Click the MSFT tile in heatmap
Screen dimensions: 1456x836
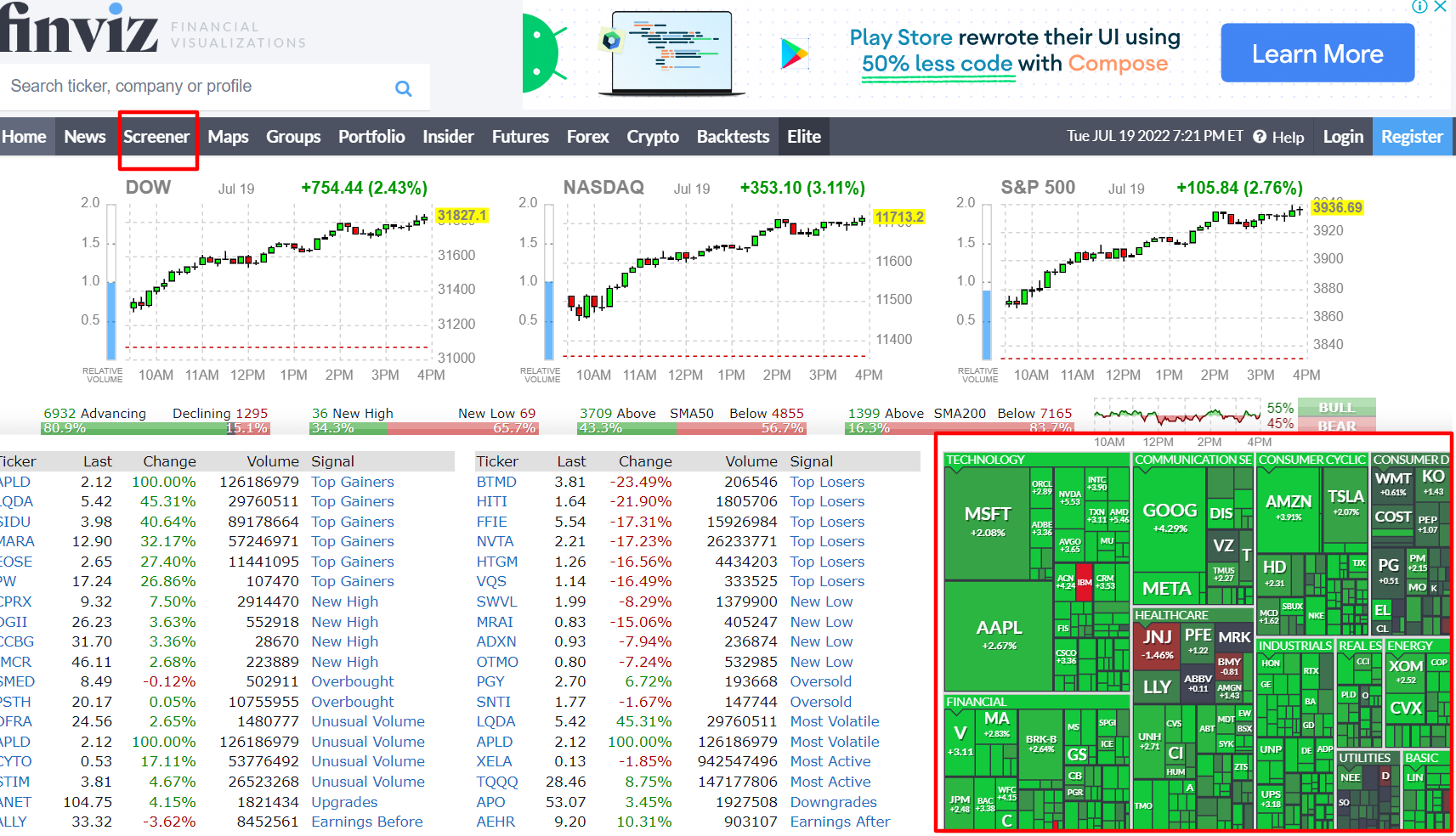[987, 522]
